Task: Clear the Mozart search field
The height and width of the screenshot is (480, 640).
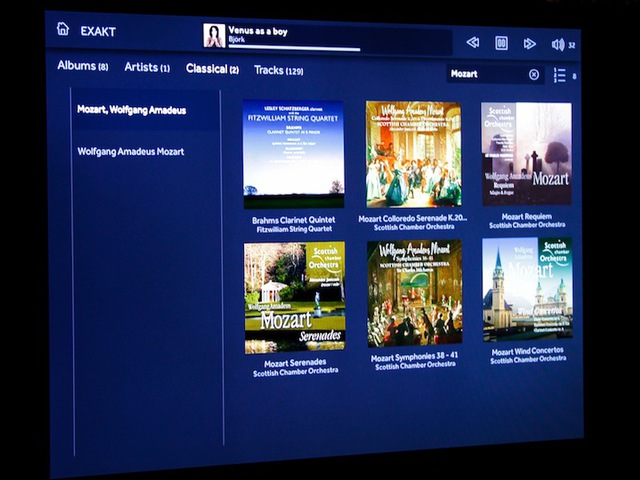Action: tap(533, 75)
